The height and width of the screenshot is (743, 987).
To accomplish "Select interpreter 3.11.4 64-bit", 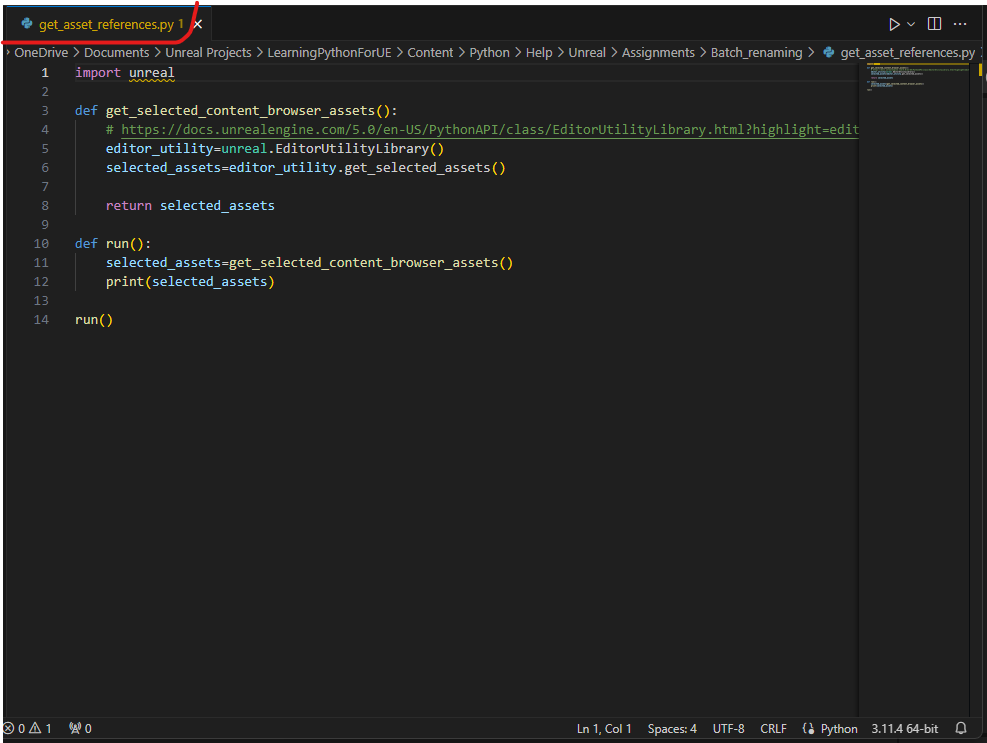I will [905, 729].
